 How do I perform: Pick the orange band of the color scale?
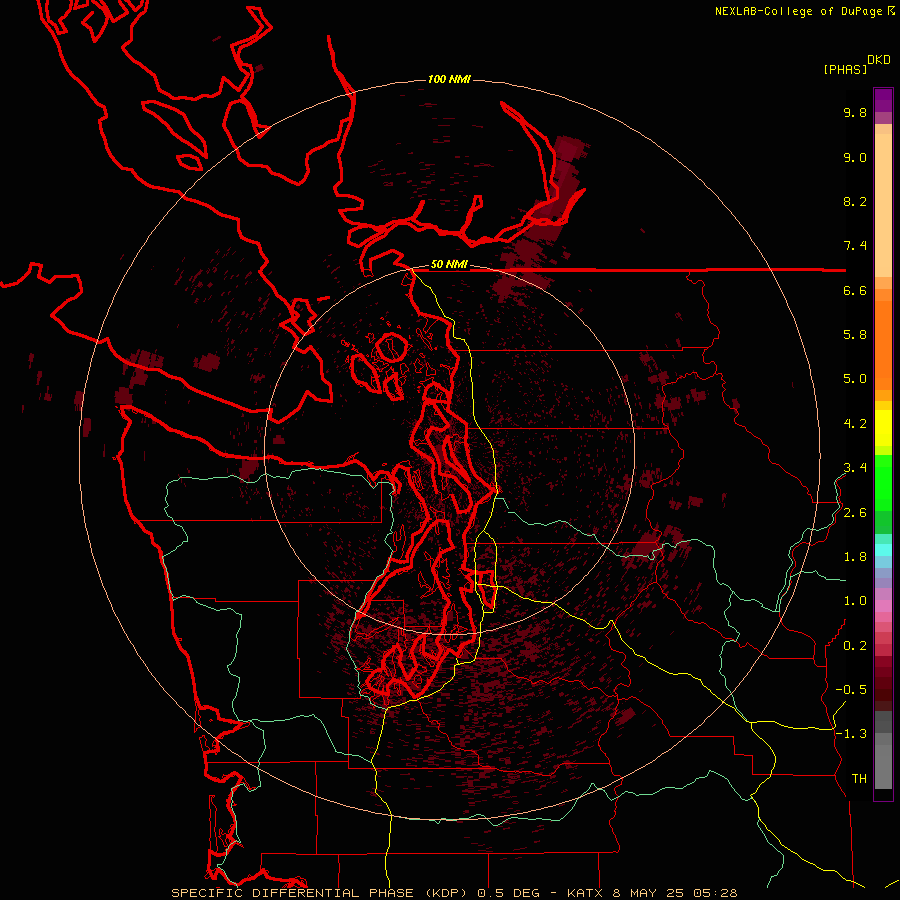[883, 344]
